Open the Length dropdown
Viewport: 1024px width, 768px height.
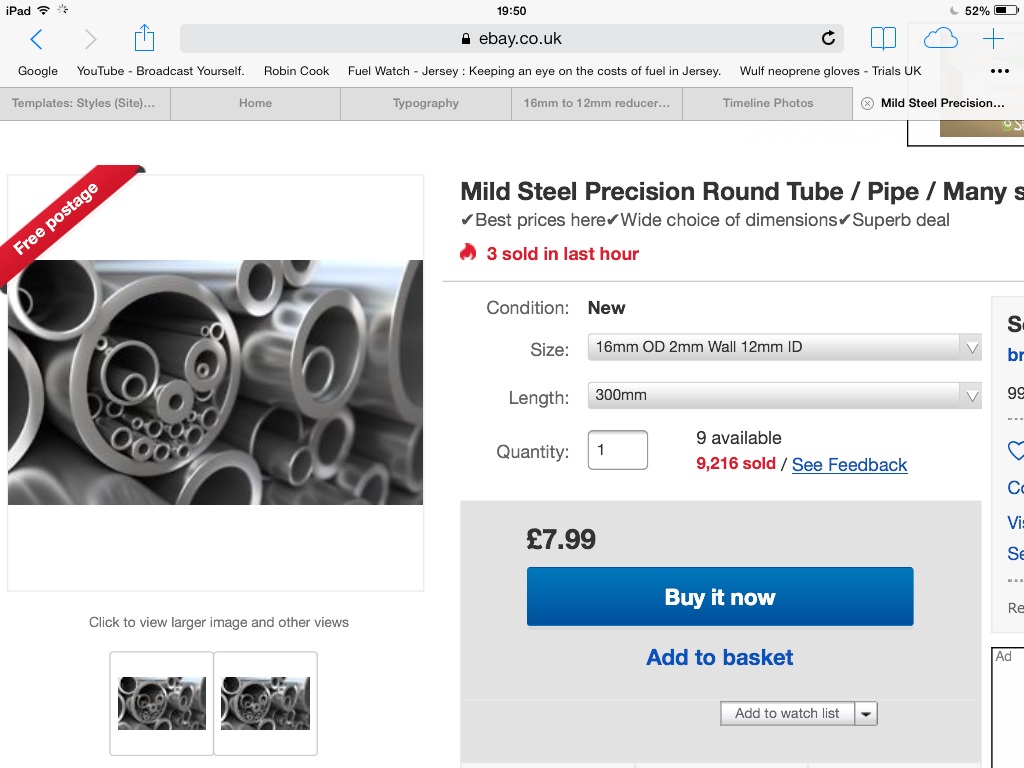784,395
